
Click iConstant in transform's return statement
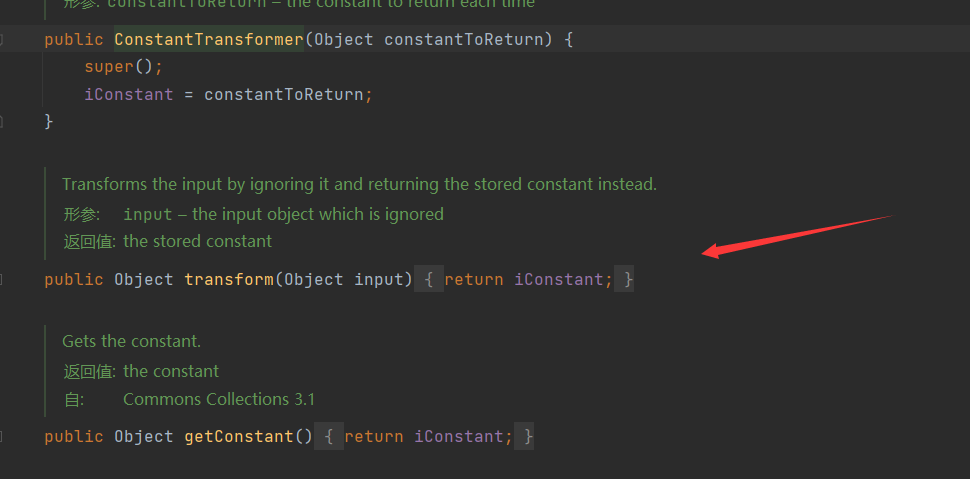point(558,280)
